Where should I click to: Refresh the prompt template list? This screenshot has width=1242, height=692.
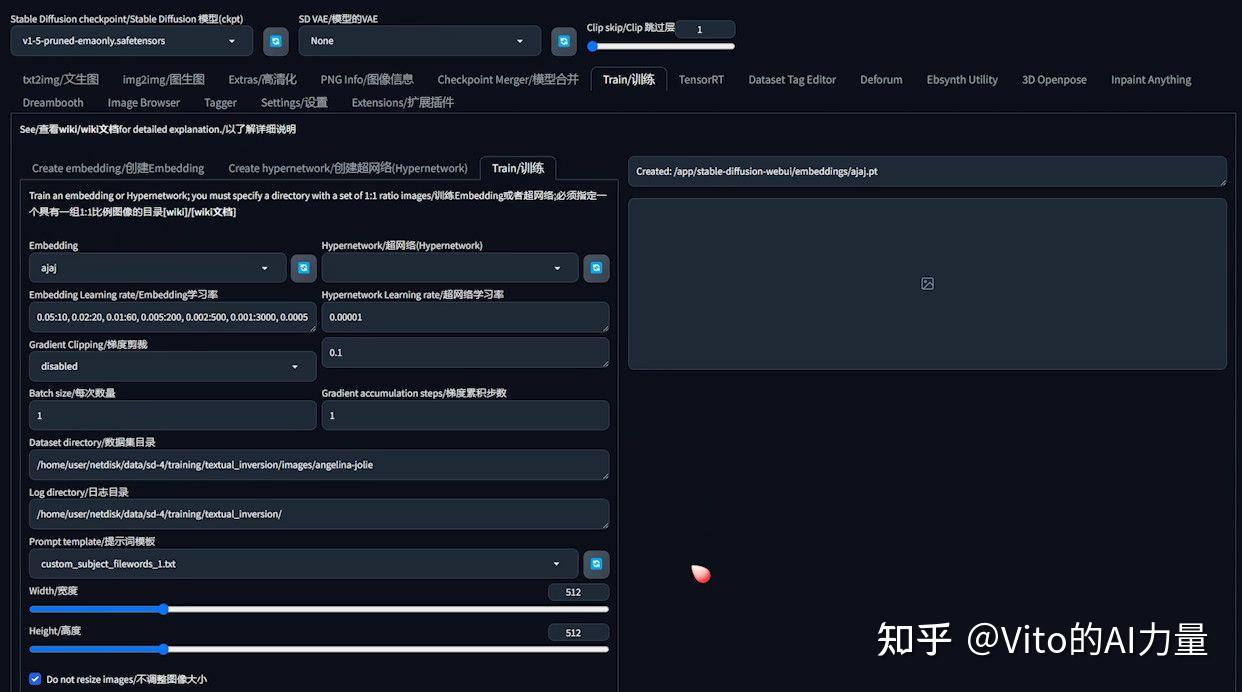point(596,564)
